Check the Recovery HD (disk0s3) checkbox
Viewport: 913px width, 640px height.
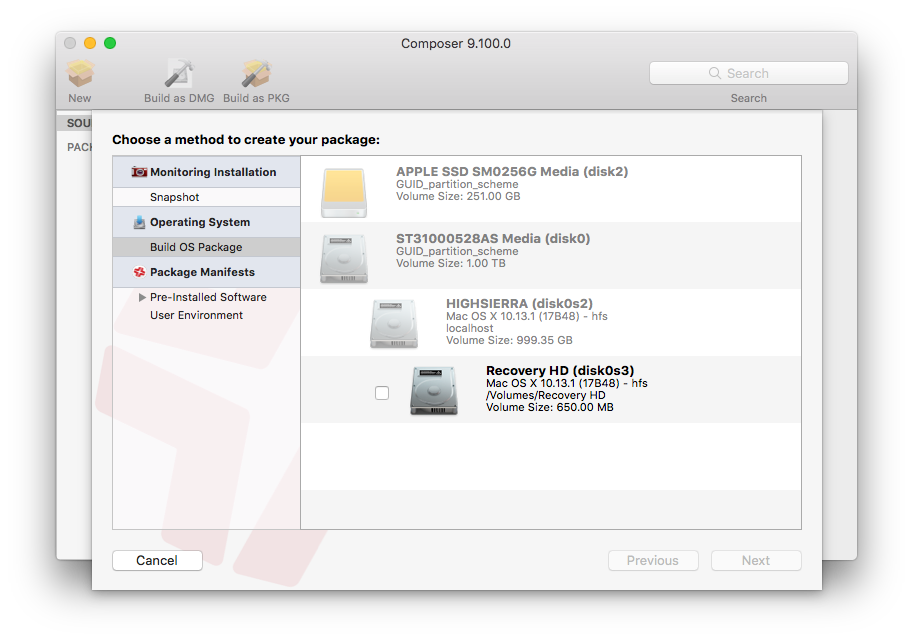coord(382,393)
